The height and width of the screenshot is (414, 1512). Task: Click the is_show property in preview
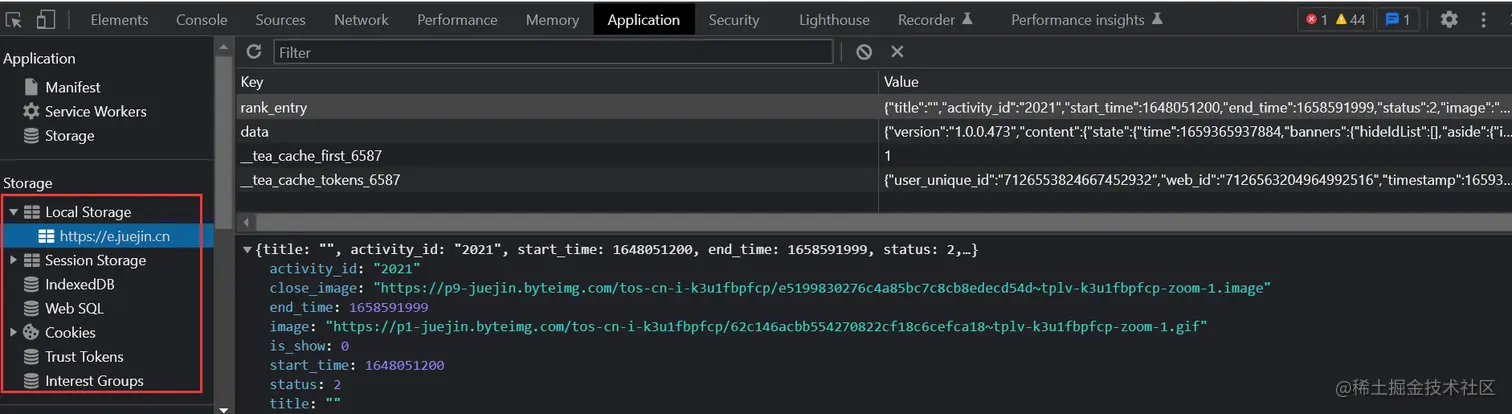point(297,346)
